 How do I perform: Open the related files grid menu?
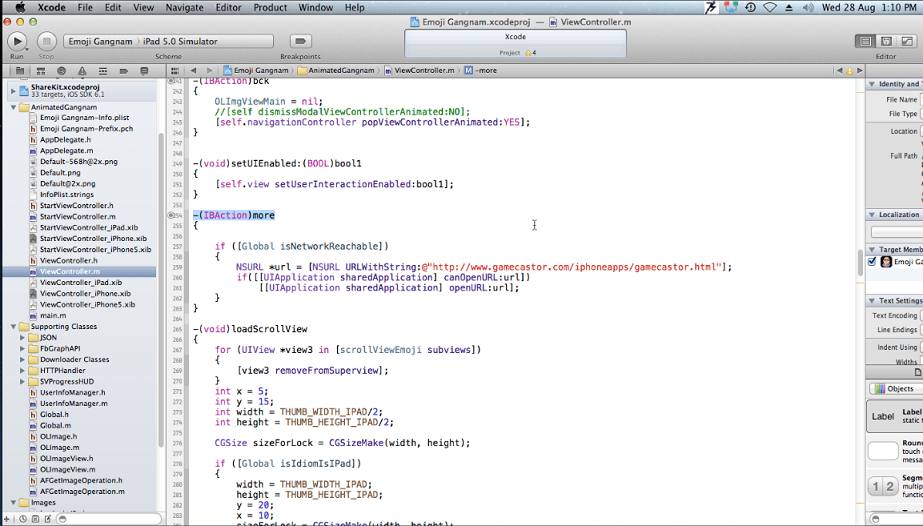click(x=175, y=71)
